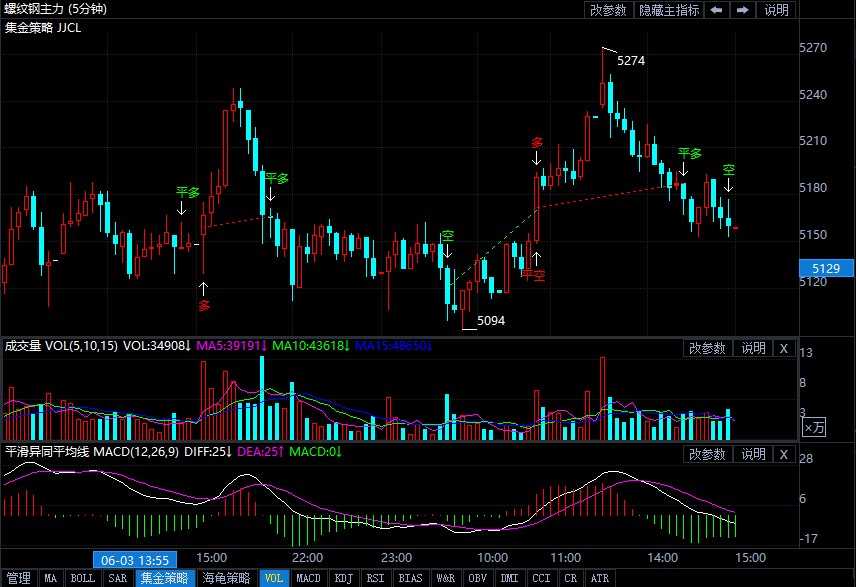Click the left arrow navigation button
The image size is (856, 587).
tap(717, 10)
